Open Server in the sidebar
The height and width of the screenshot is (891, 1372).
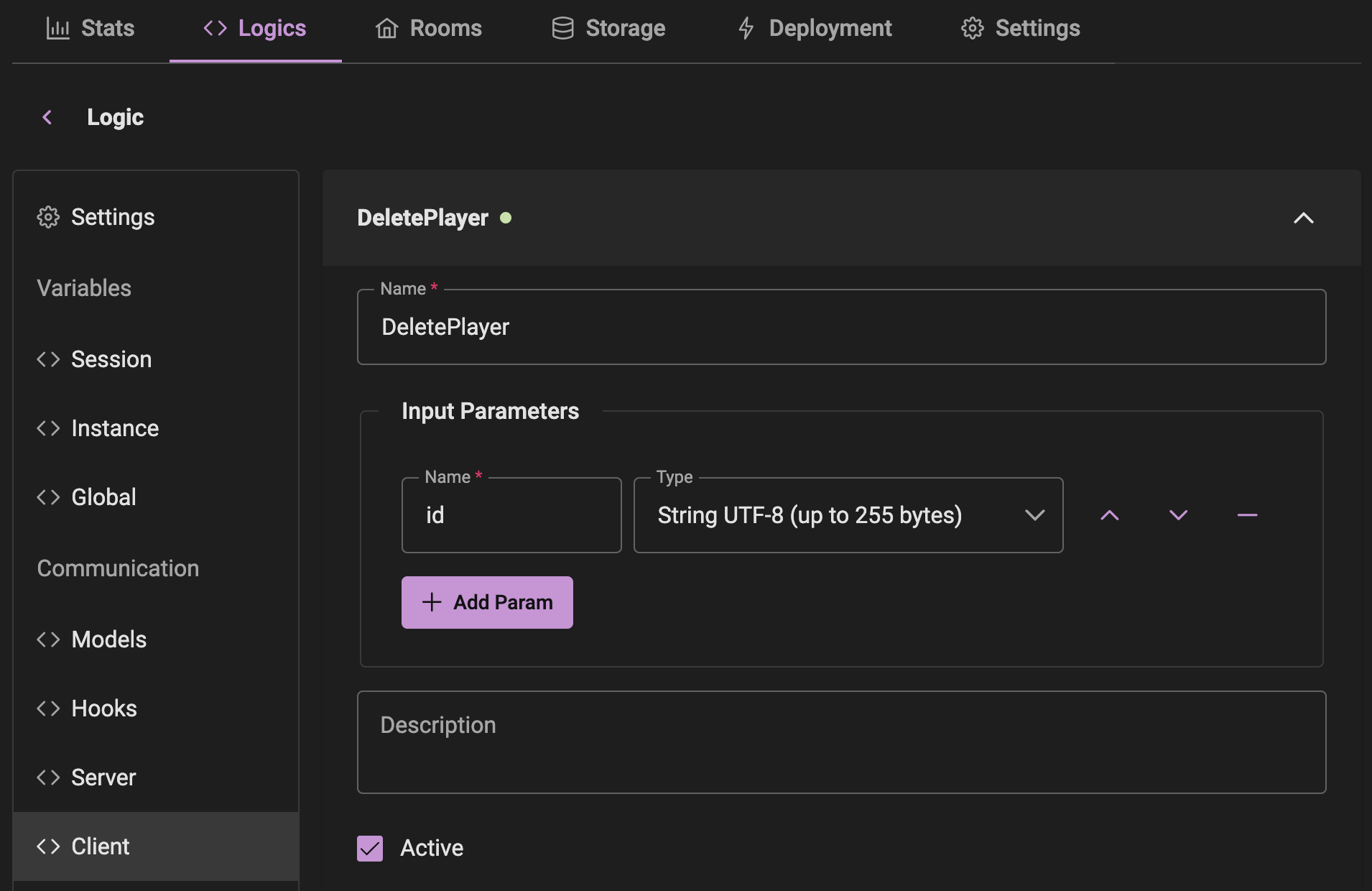156,777
